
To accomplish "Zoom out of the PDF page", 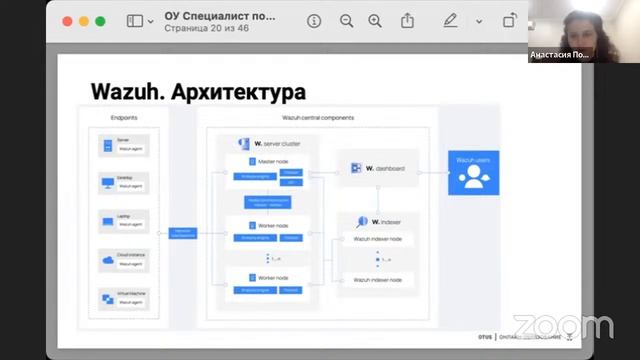I will click(347, 21).
